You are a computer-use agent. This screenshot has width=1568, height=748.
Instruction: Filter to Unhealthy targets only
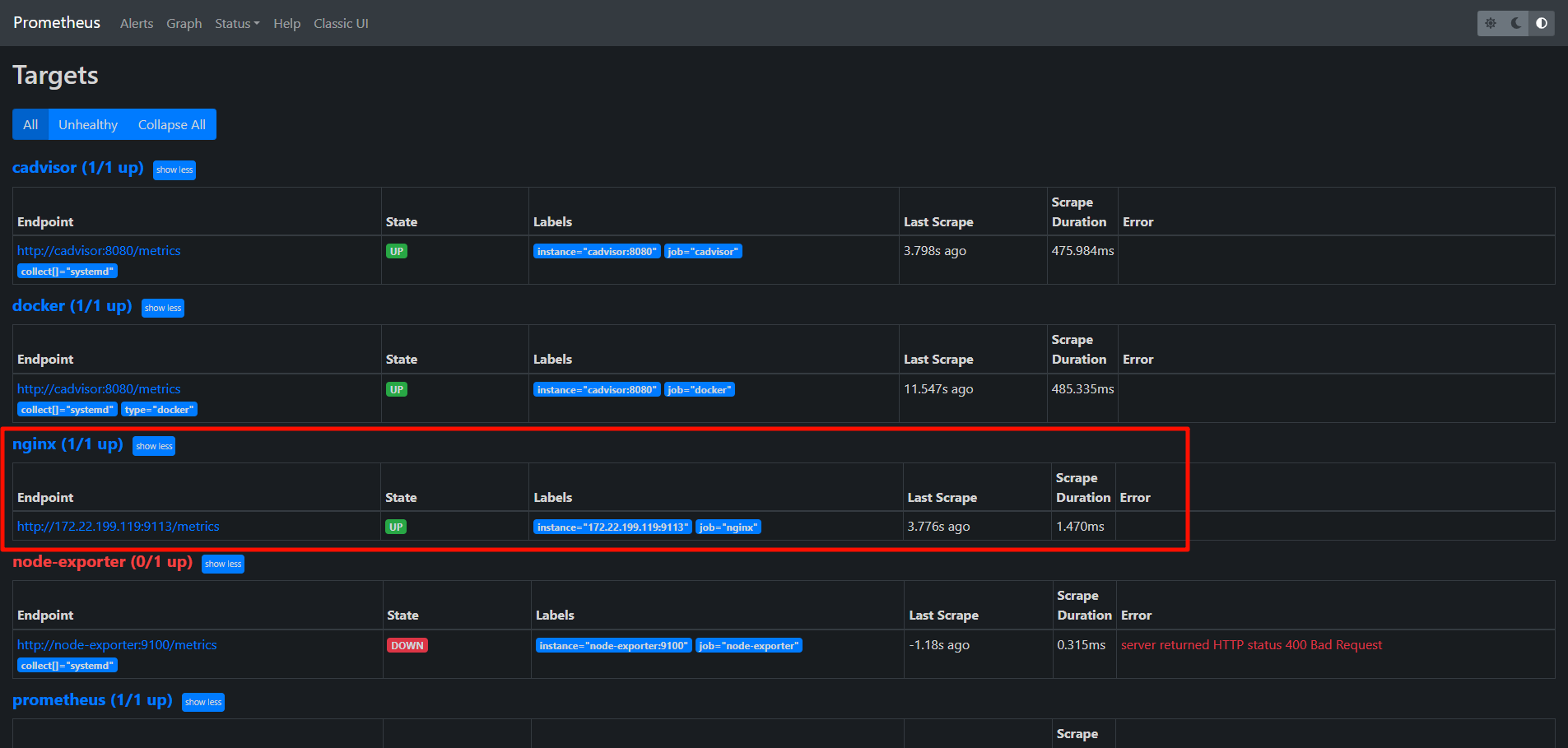[88, 124]
